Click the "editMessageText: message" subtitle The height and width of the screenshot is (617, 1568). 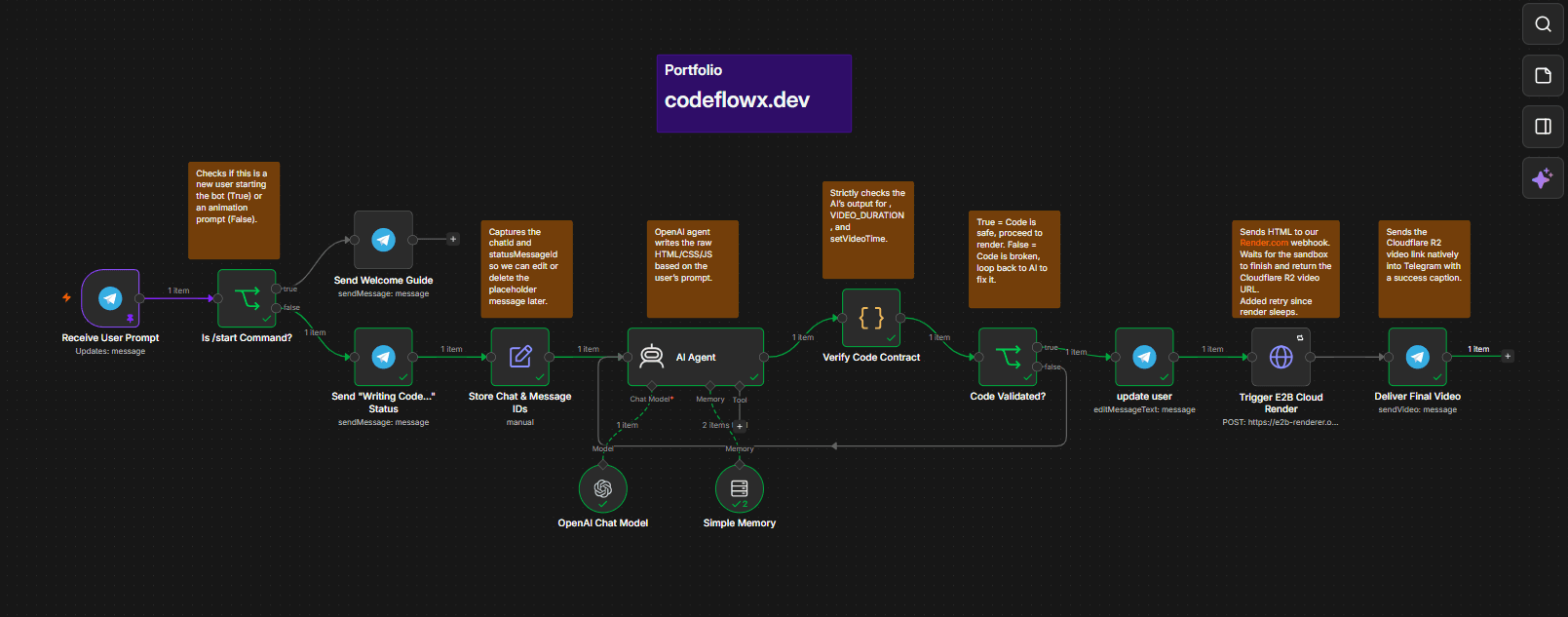point(1144,410)
